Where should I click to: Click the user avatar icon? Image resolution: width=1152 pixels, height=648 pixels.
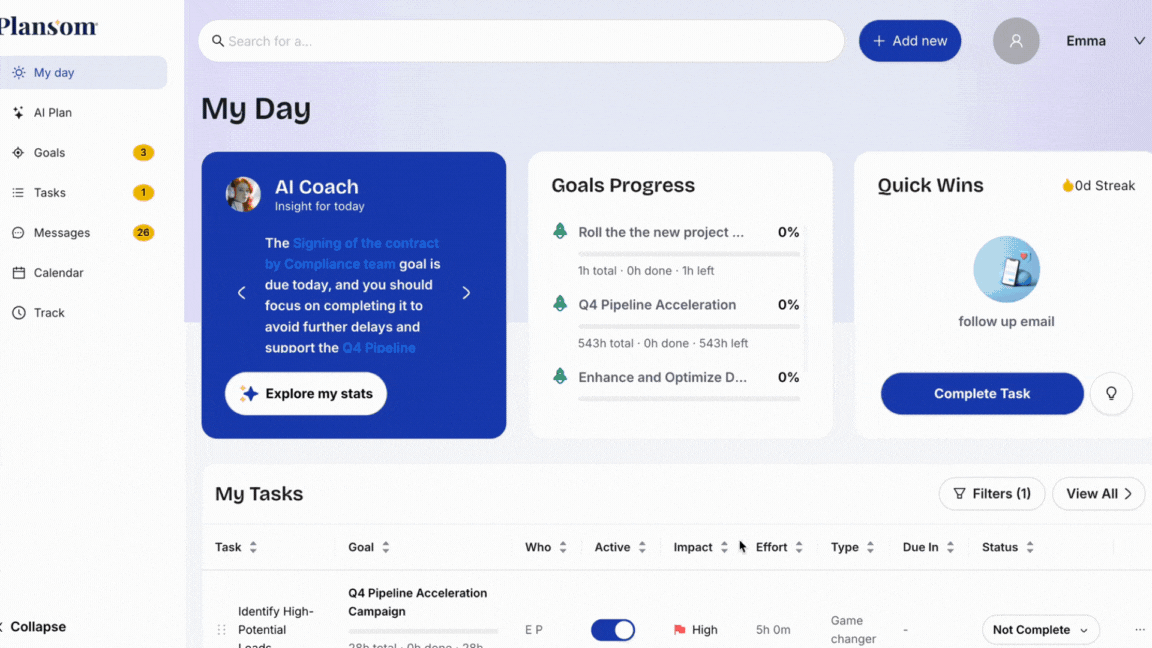pyautogui.click(x=1016, y=41)
